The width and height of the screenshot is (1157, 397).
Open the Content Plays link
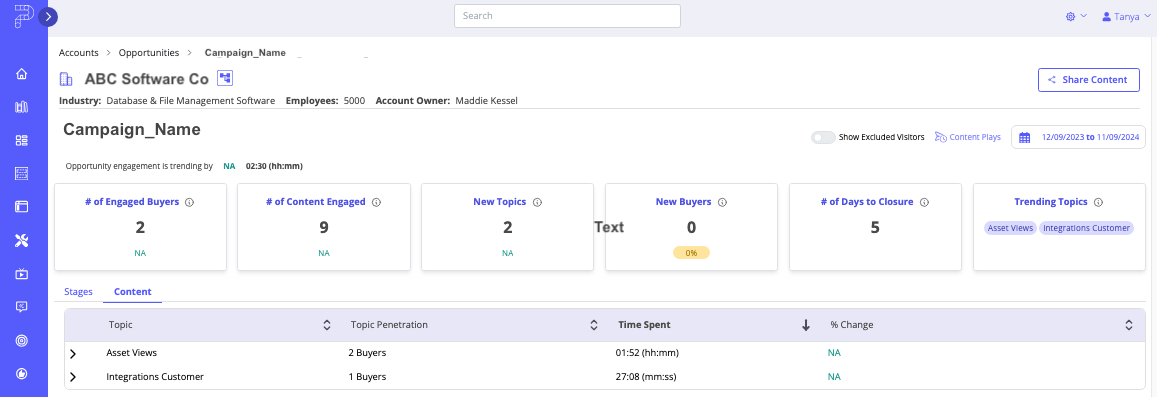[x=967, y=137]
